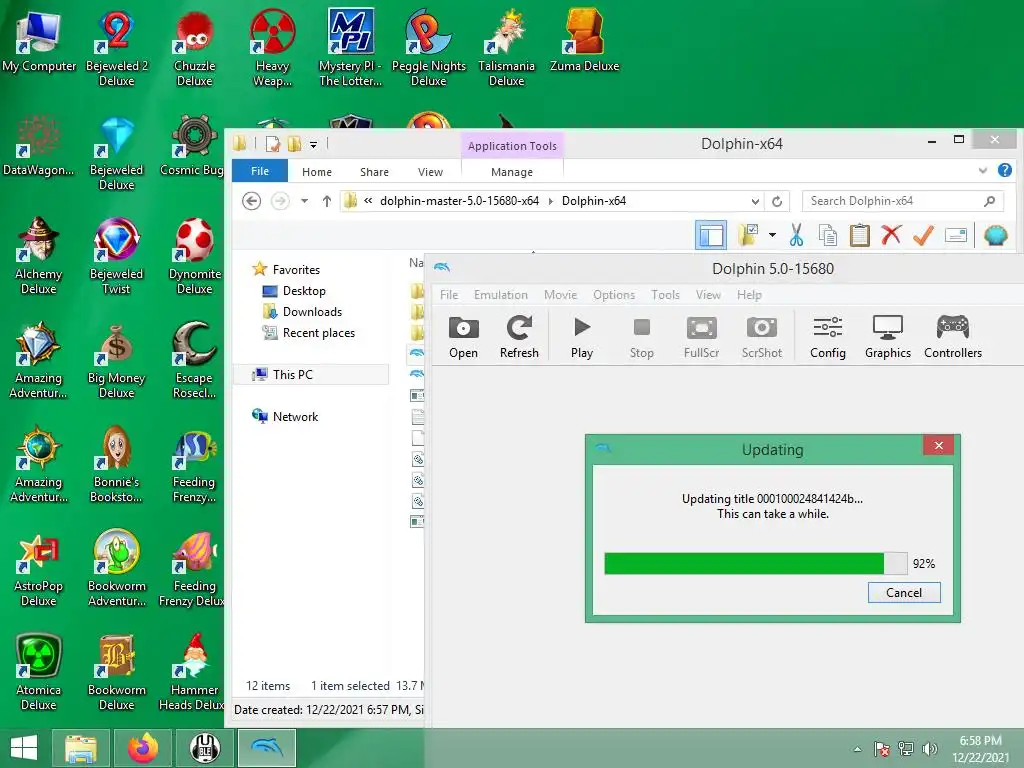Click the ScrShot screenshot icon
Screen dimensions: 1024x768
761,337
